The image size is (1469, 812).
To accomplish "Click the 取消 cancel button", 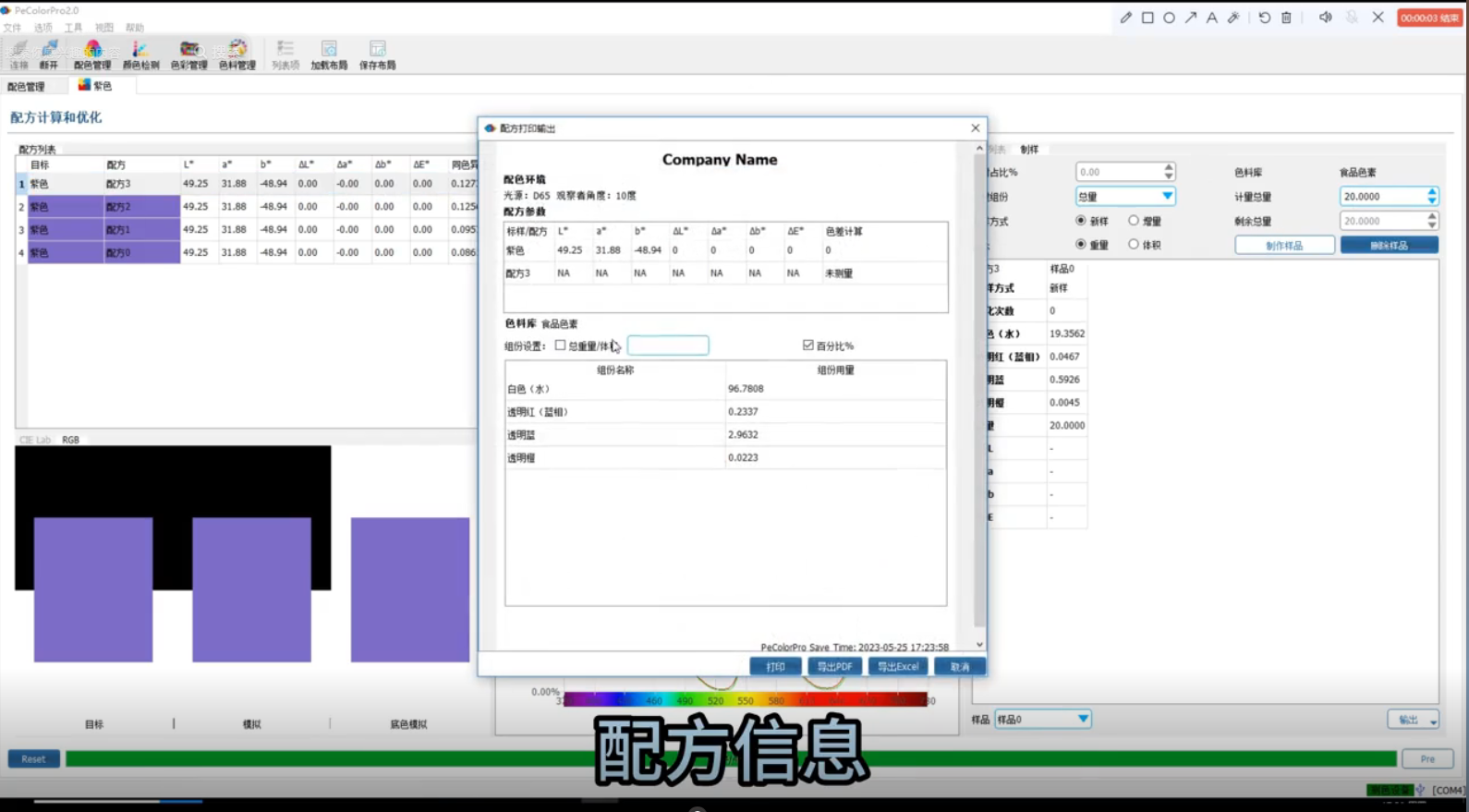I will tap(960, 667).
